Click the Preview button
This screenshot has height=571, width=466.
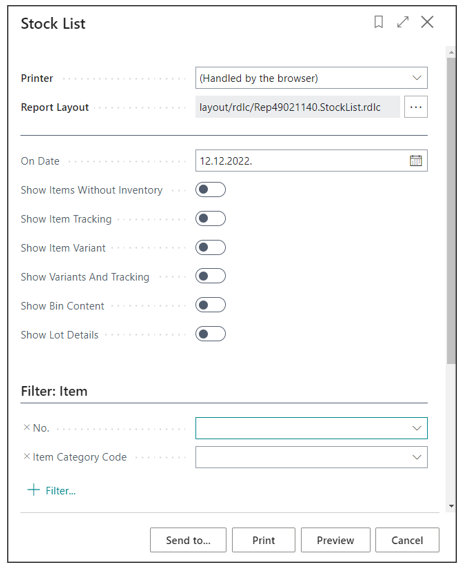(335, 540)
